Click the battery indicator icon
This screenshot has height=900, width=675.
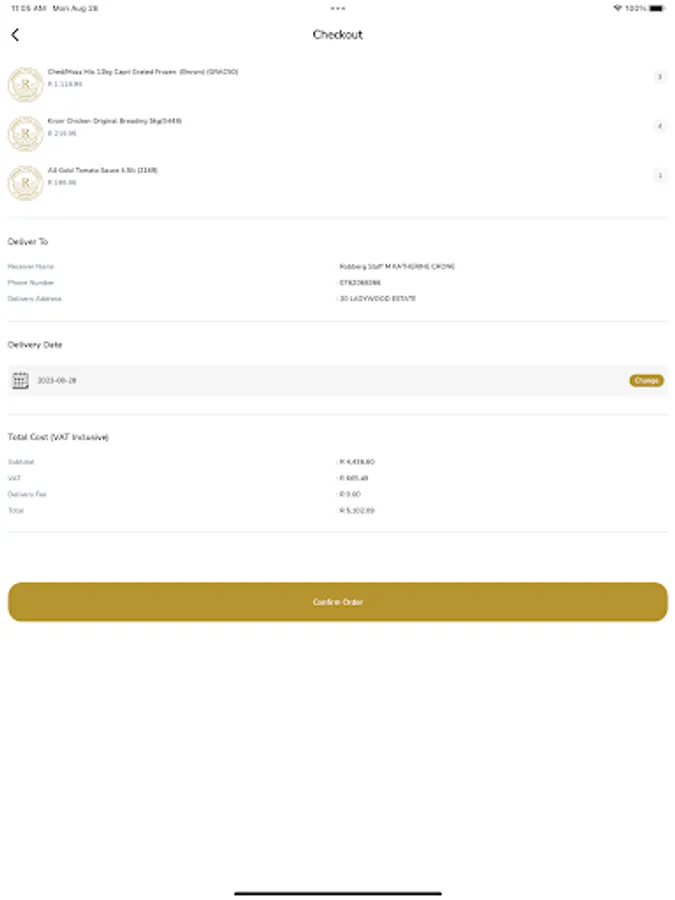coord(656,8)
